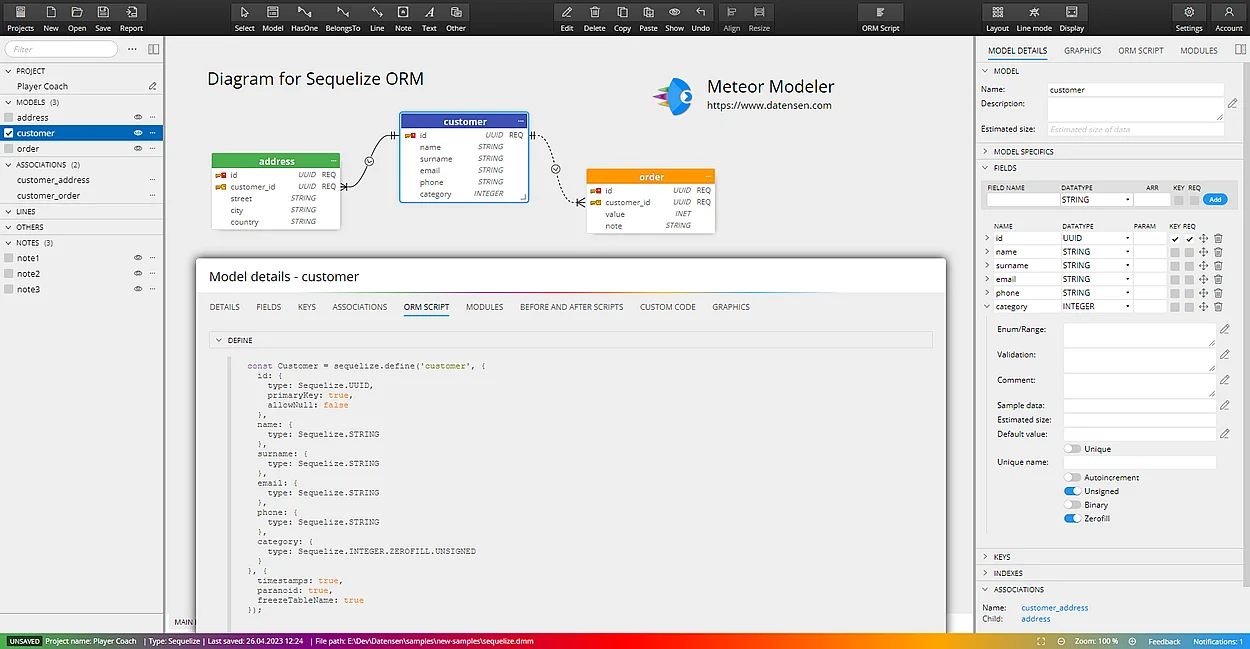
Task: Click the Open folder toolbar icon
Action: coord(77,17)
